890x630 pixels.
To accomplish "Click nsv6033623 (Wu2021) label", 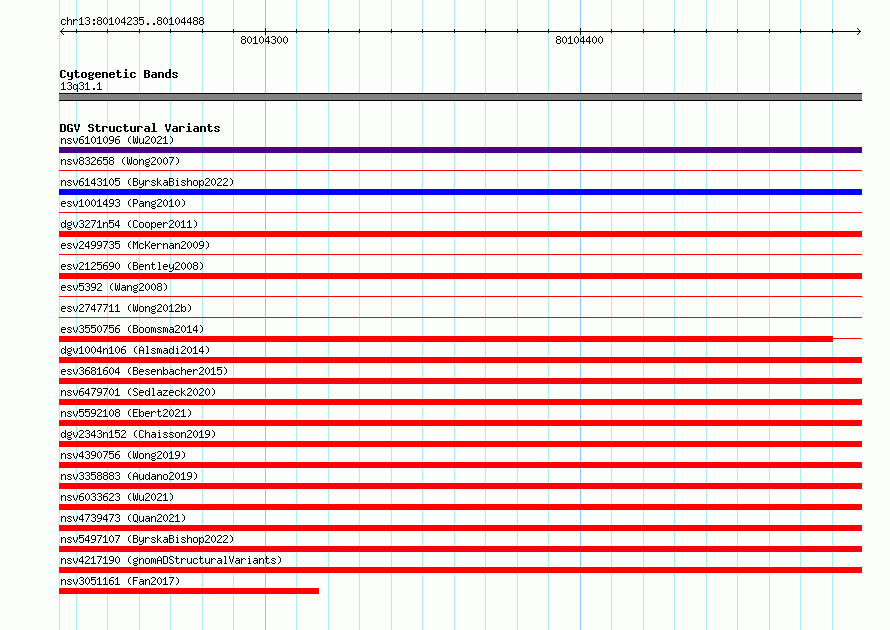I will point(117,497).
